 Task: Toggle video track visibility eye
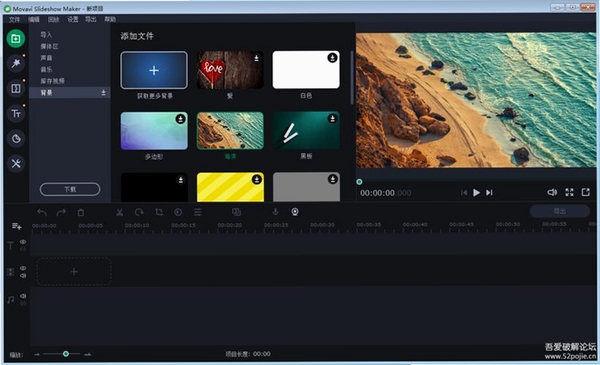23,268
